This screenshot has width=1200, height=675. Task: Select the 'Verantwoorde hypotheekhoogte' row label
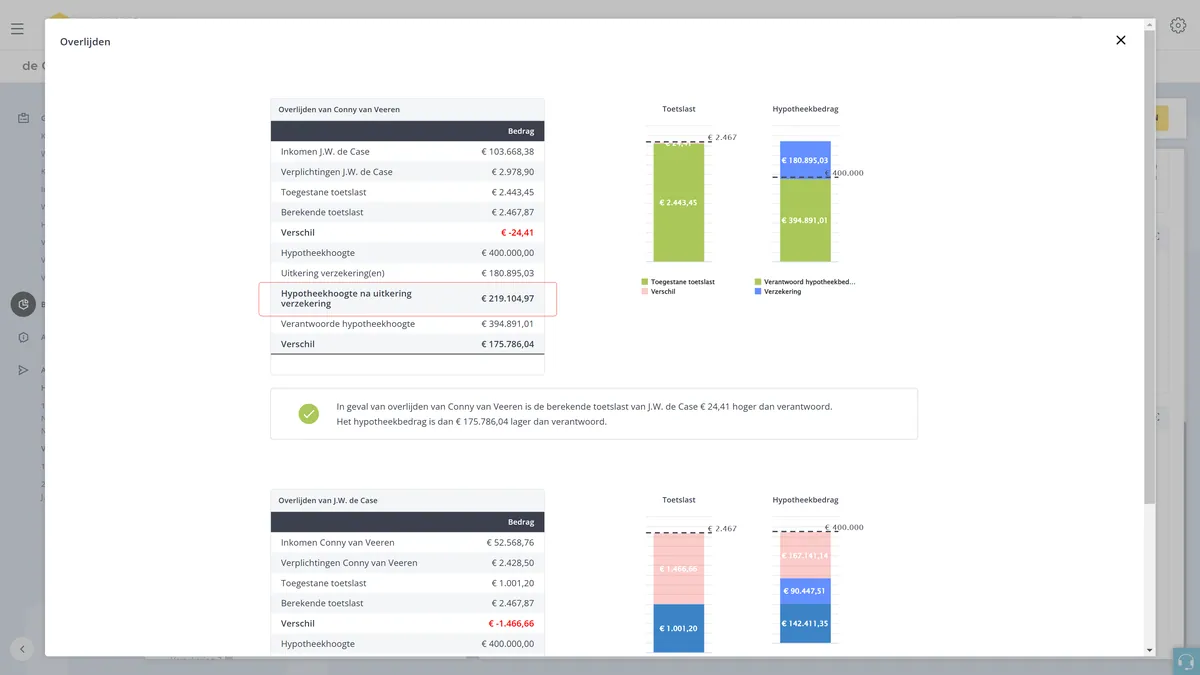point(348,324)
